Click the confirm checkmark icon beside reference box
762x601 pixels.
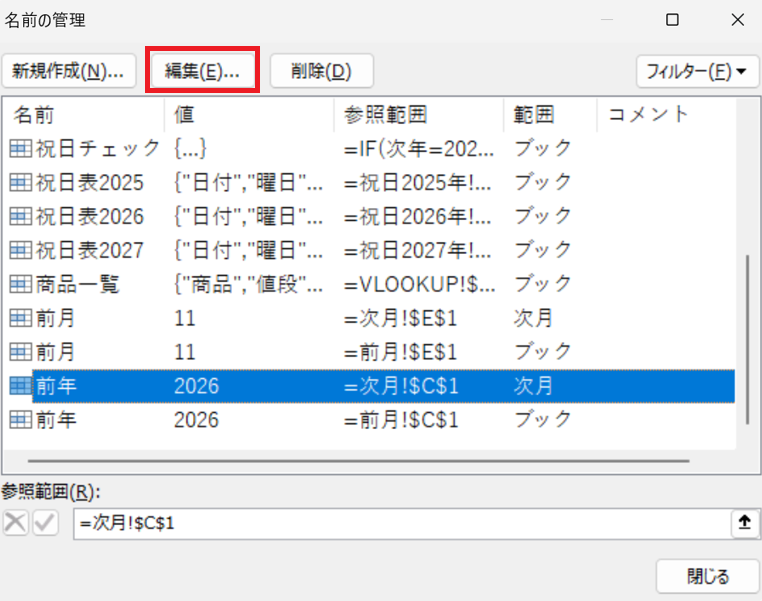click(45, 523)
